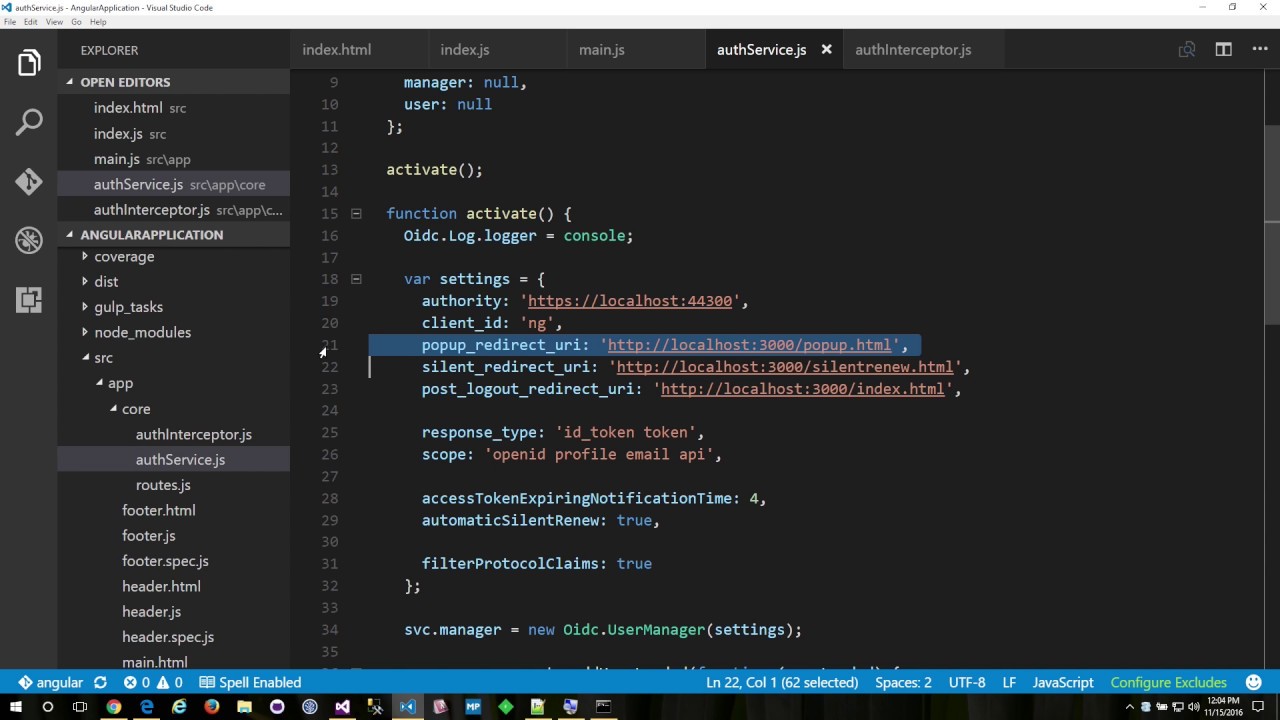Click line and column indicator Ln 22, Col 1
1280x720 pixels.
click(x=782, y=682)
